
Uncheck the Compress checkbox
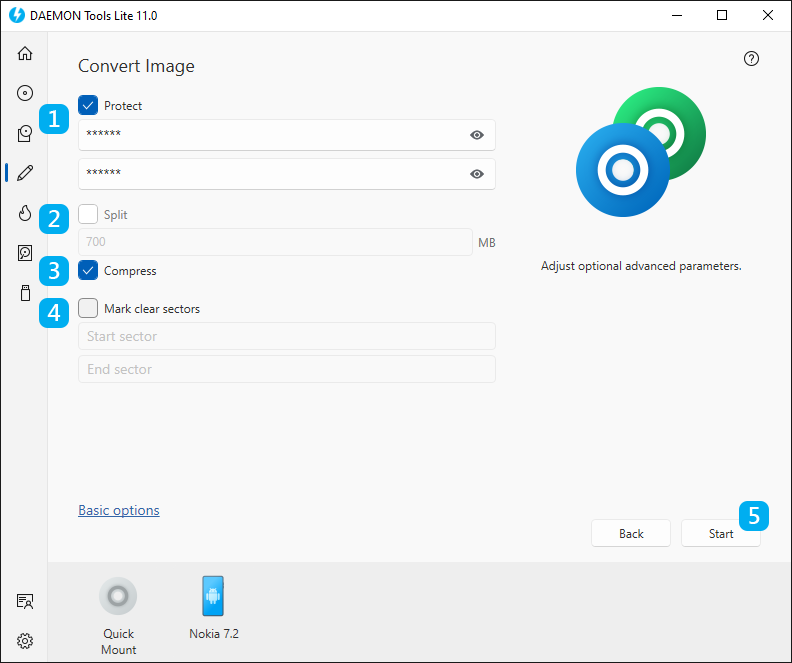(88, 270)
